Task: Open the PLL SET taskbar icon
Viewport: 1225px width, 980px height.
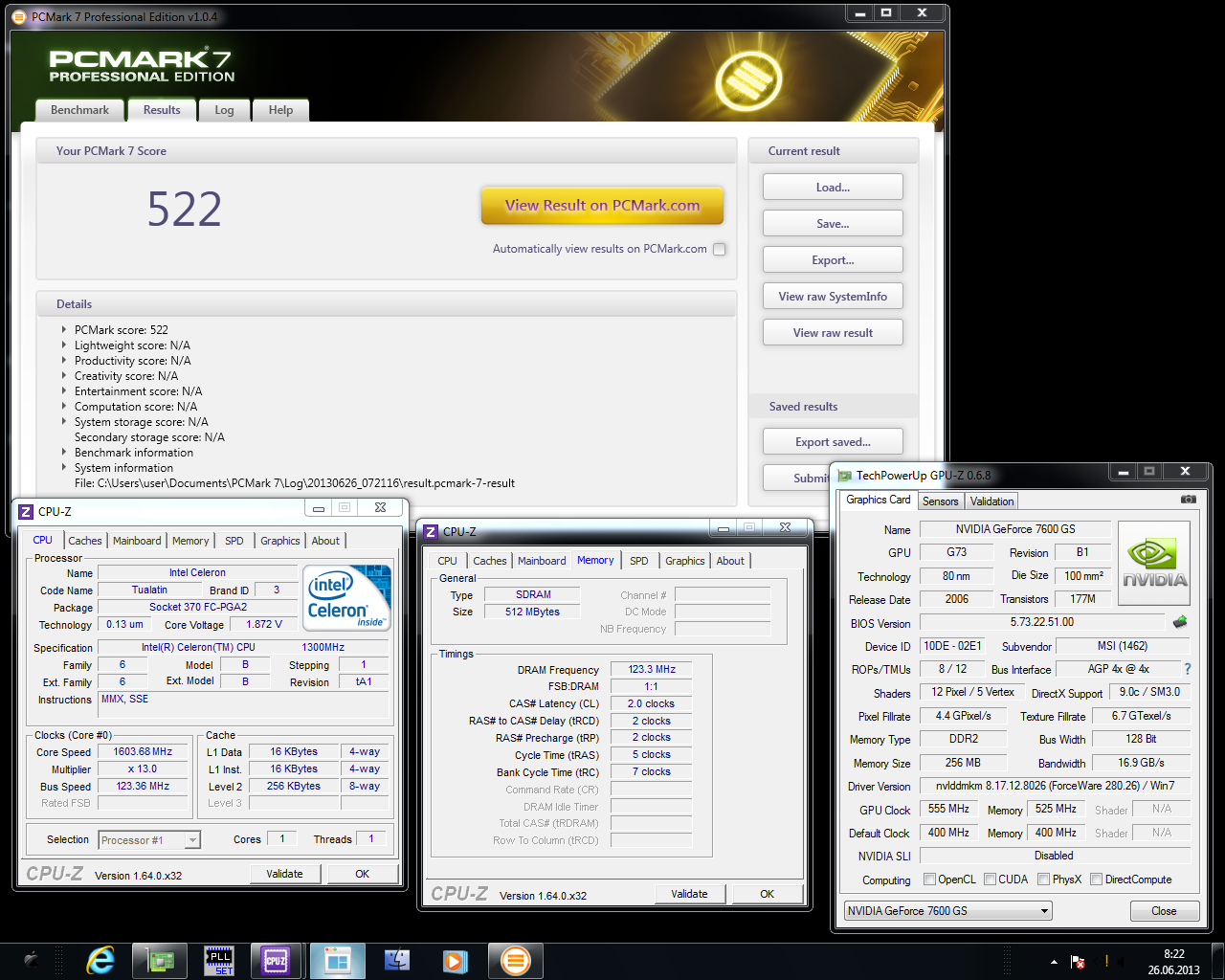Action: [219, 960]
